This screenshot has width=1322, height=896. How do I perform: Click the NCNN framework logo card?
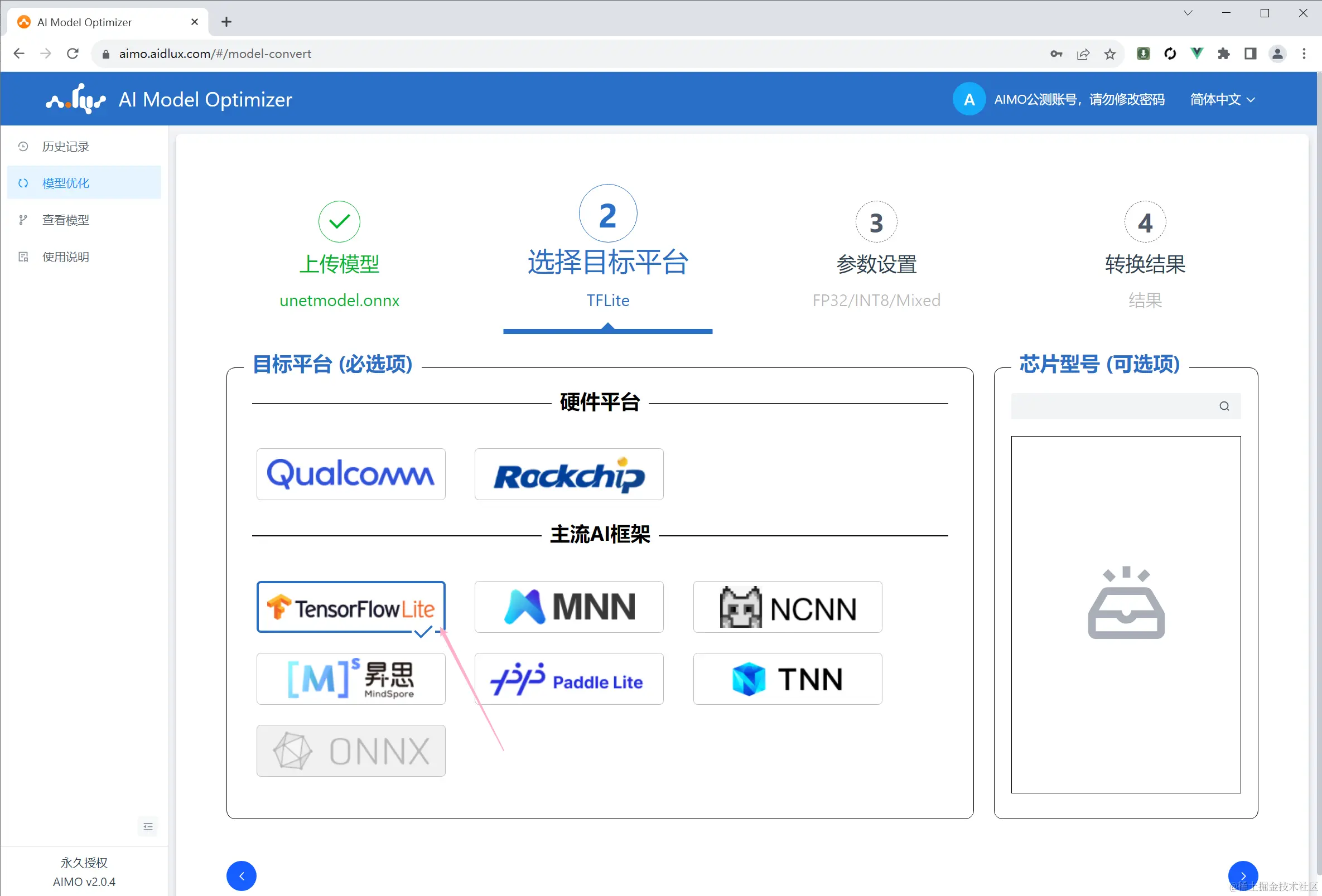click(x=787, y=606)
